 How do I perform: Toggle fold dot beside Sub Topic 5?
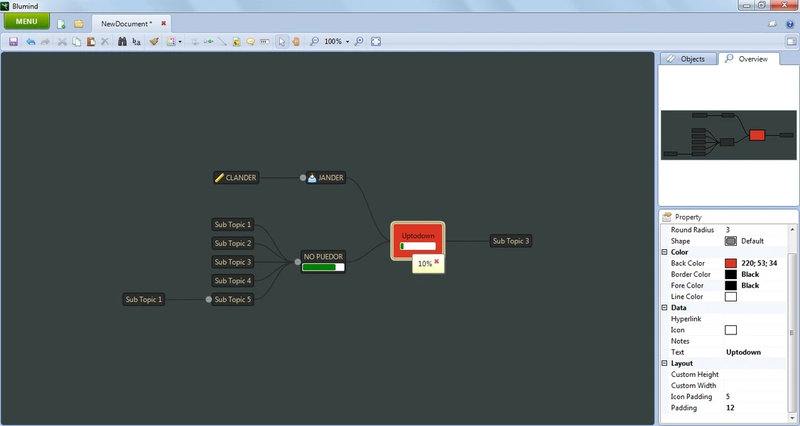pos(209,299)
